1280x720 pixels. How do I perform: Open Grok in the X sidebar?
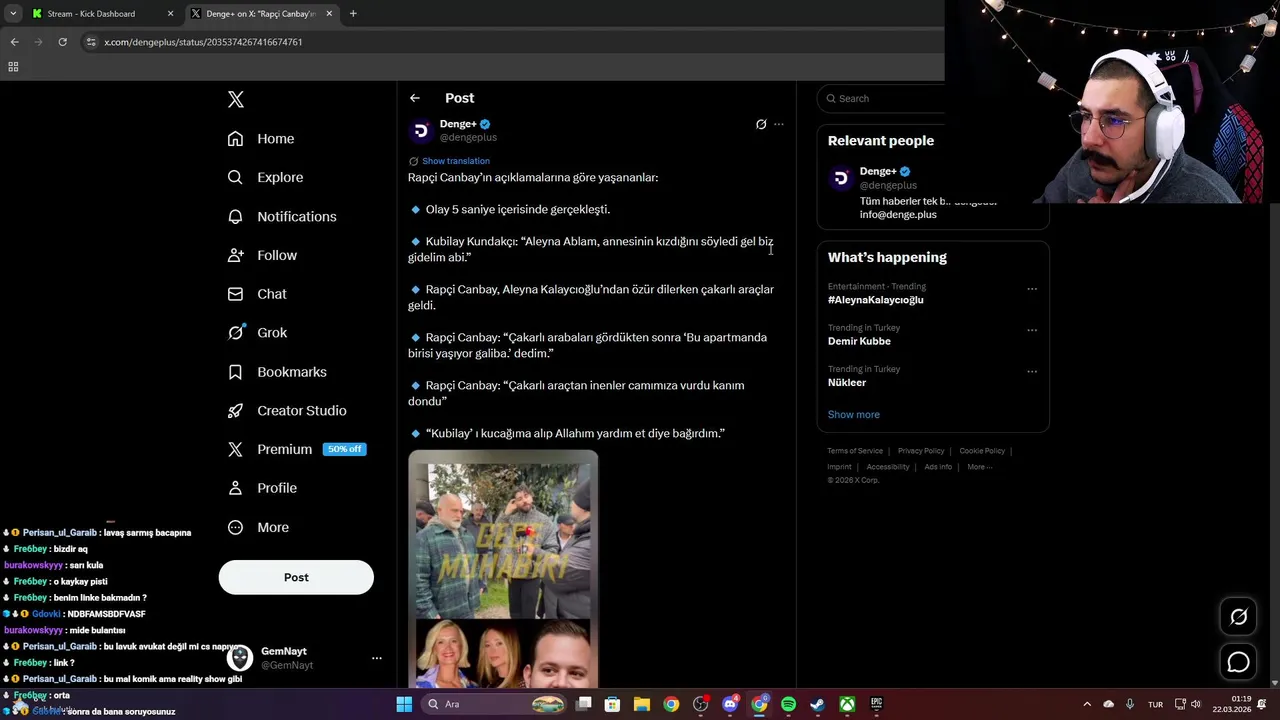[257, 333]
